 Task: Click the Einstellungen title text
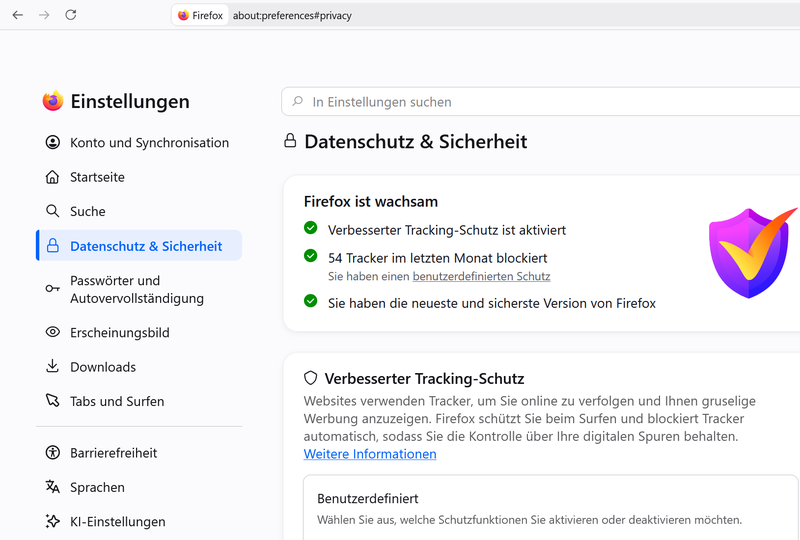click(x=130, y=101)
